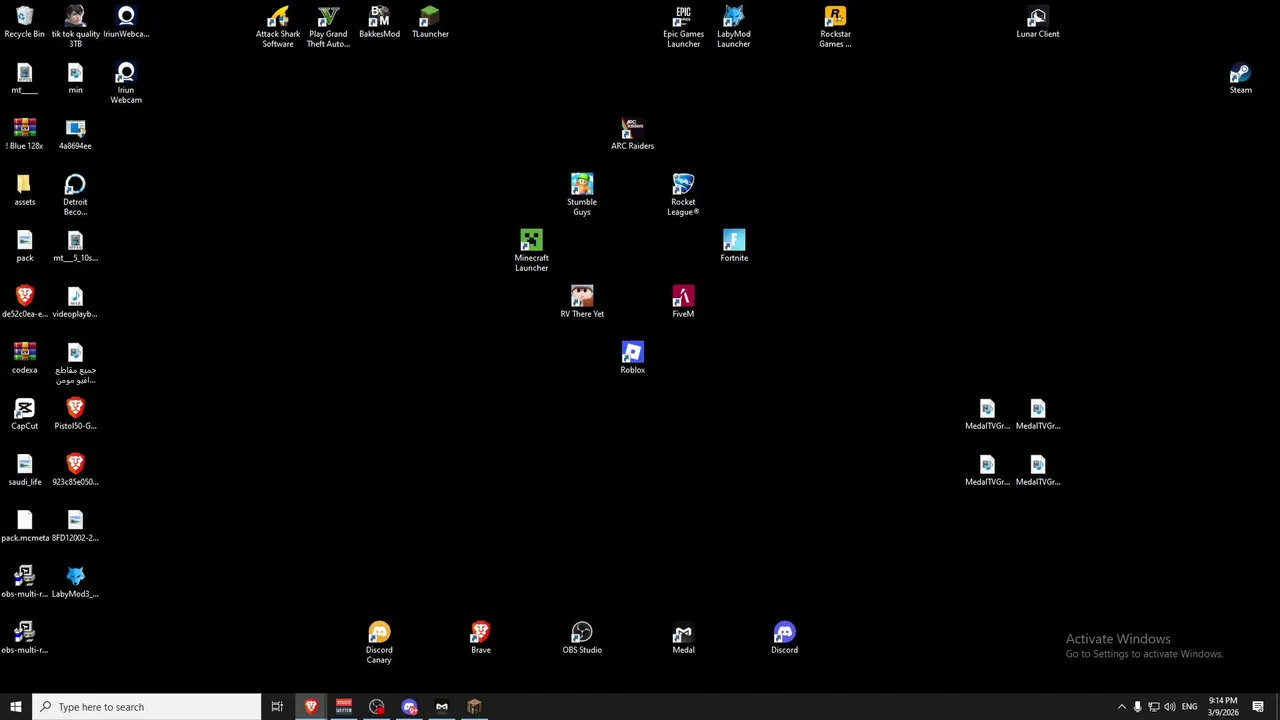Select the Roblox desktop icon
1280x720 pixels.
[632, 358]
